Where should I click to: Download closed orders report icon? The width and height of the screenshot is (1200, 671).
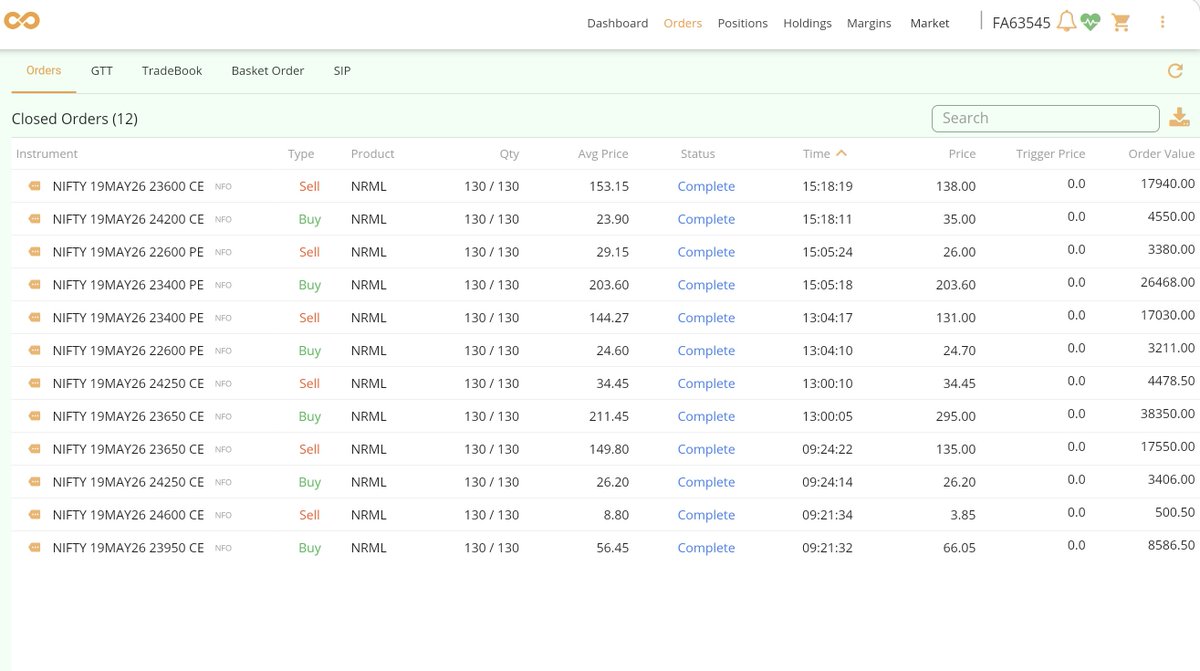tap(1180, 117)
